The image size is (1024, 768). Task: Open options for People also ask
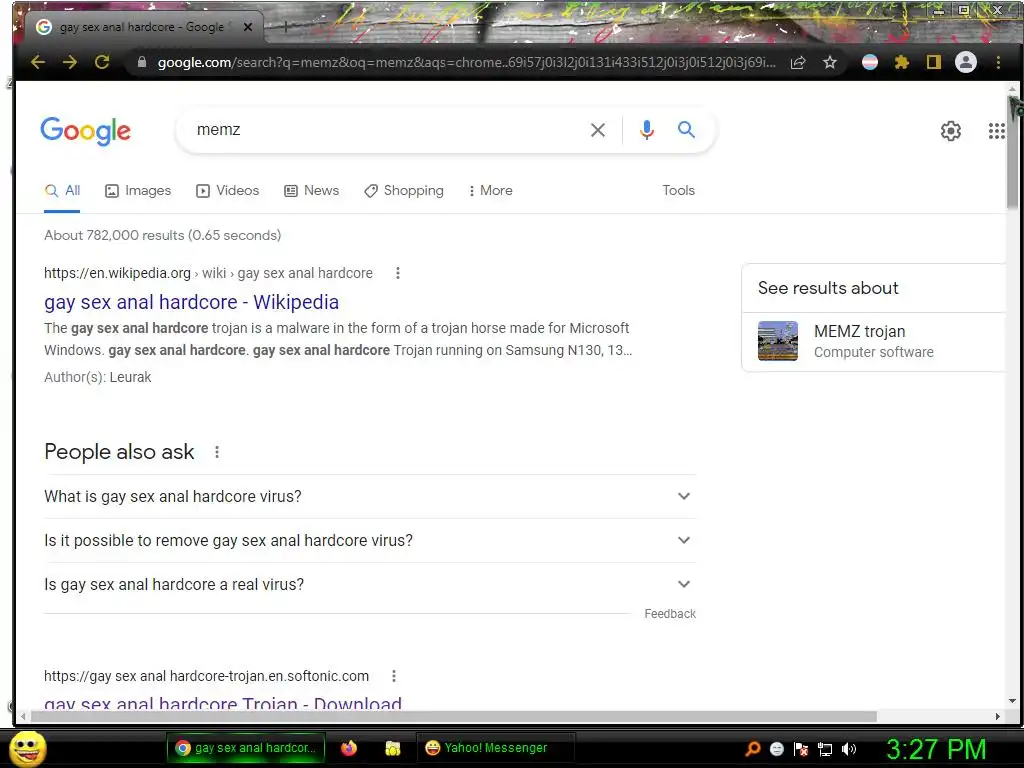[x=217, y=452]
